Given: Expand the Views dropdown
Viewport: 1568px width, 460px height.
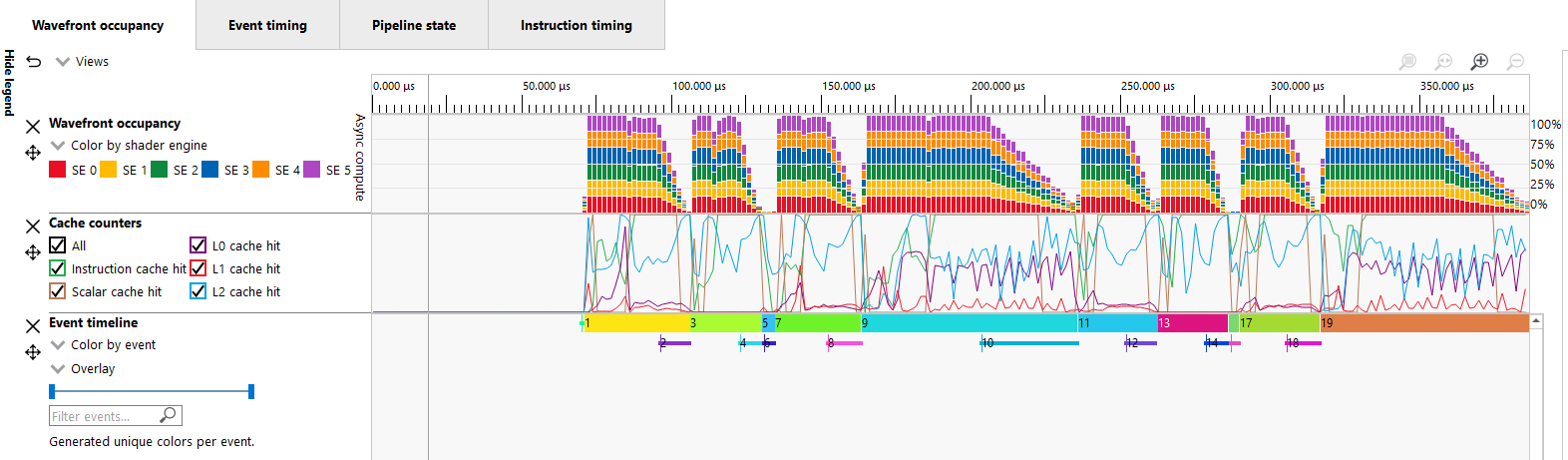Looking at the screenshot, I should [82, 62].
